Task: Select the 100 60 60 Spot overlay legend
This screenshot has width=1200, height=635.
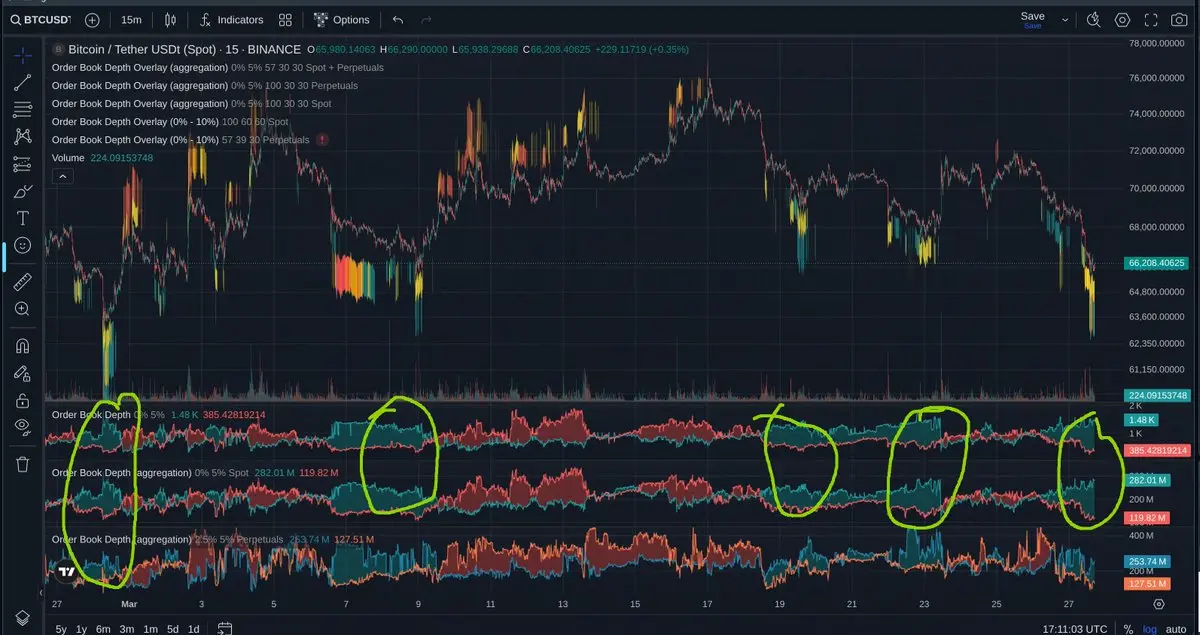Action: click(170, 121)
